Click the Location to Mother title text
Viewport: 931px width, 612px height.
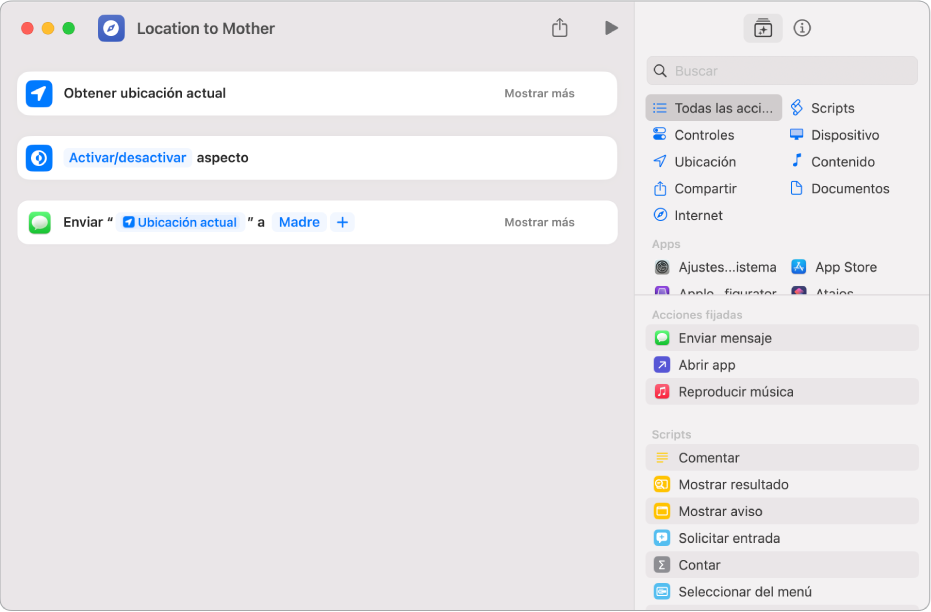205,28
